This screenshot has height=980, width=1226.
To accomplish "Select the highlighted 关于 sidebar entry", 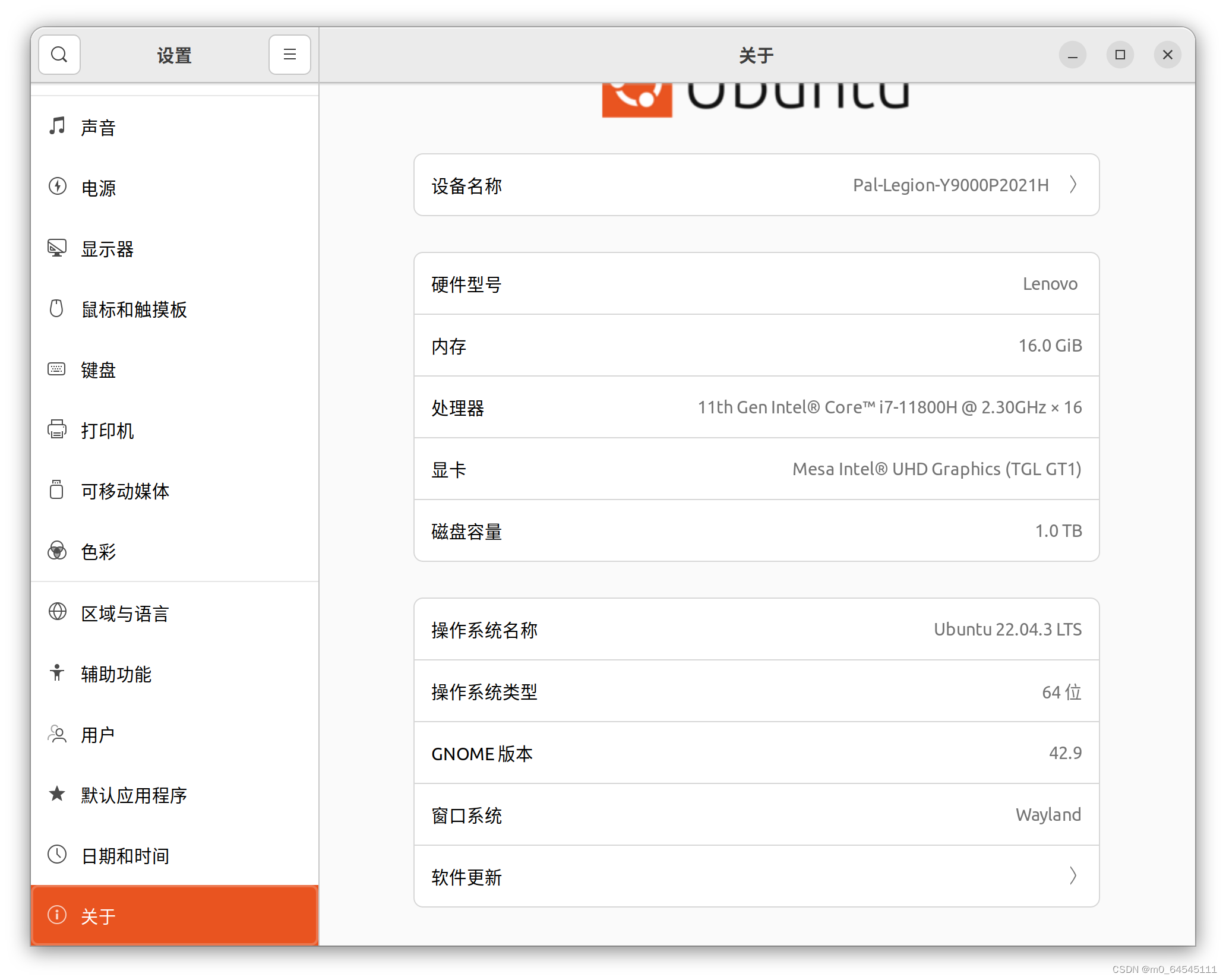I will (175, 915).
